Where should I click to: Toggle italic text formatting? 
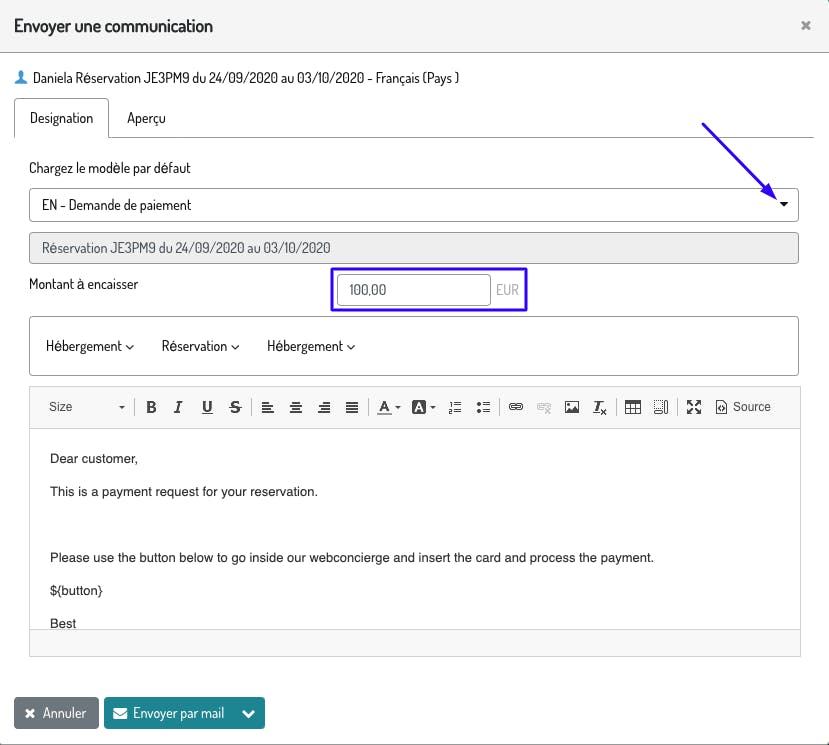click(x=179, y=407)
